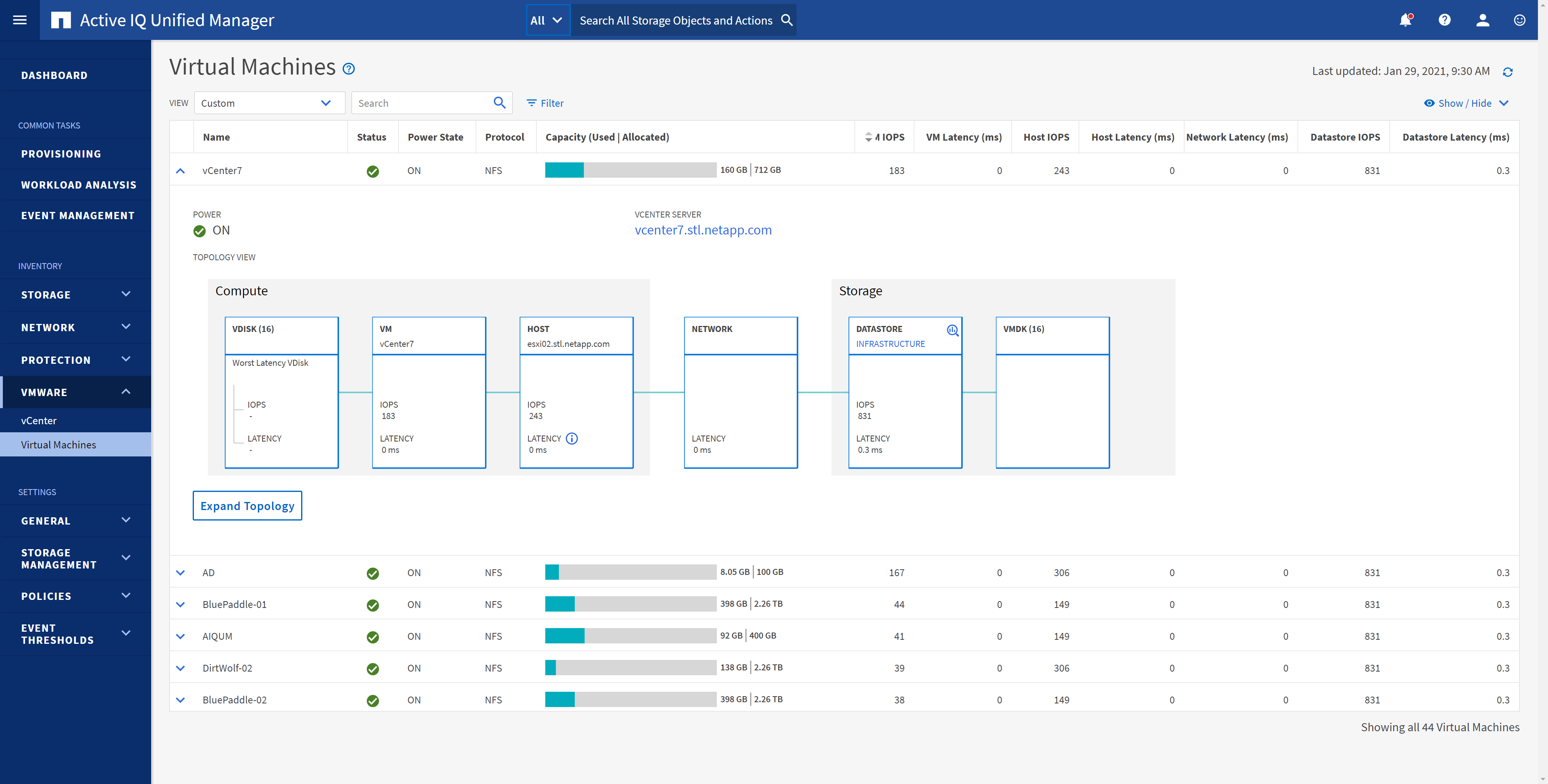Click the feedback smiley icon
Screen dimensions: 1548x784
1519,20
